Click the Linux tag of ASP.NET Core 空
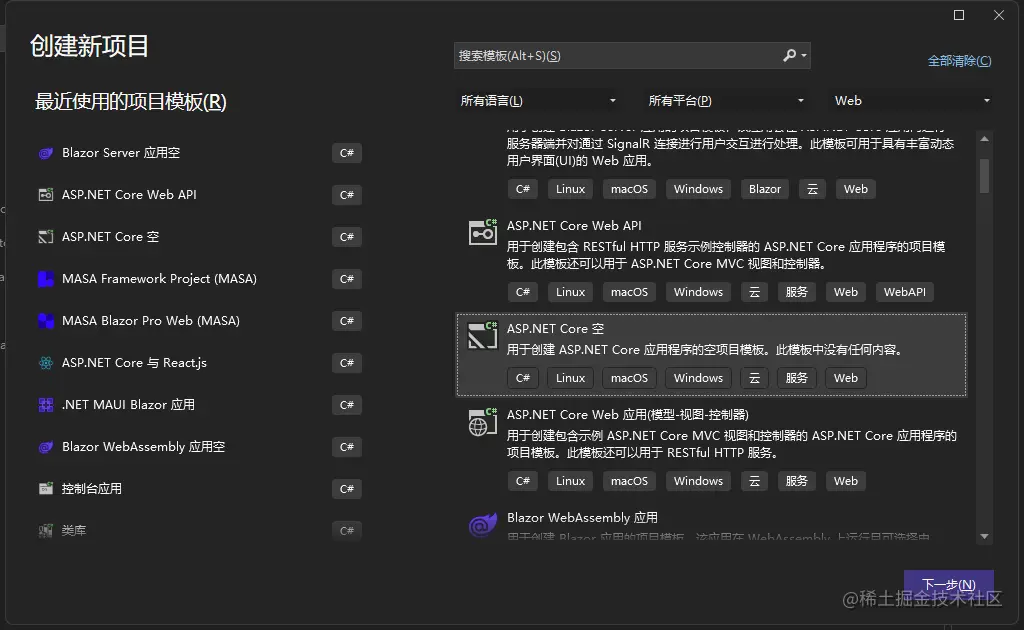Viewport: 1024px width, 630px height. pyautogui.click(x=570, y=378)
